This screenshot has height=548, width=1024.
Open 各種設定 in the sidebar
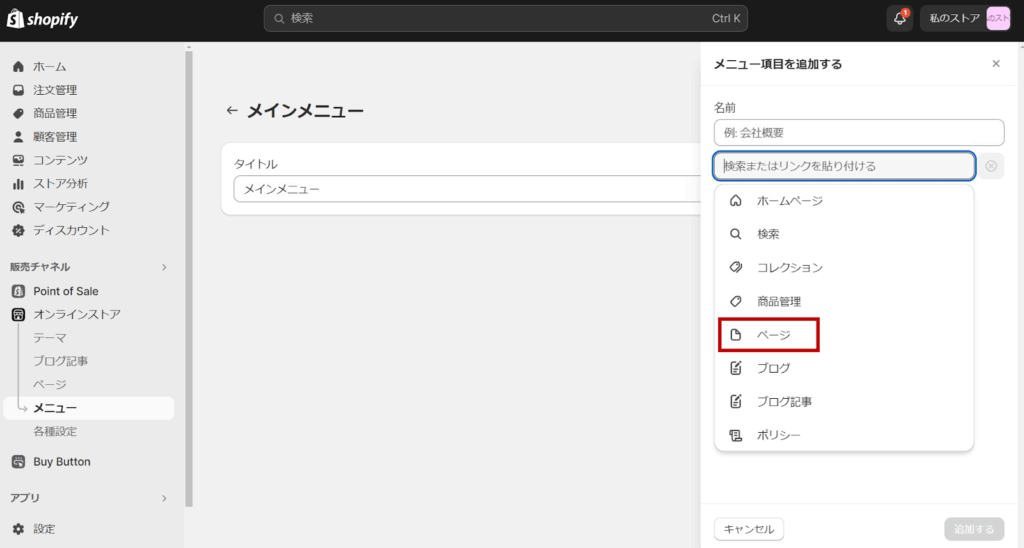click(x=56, y=432)
